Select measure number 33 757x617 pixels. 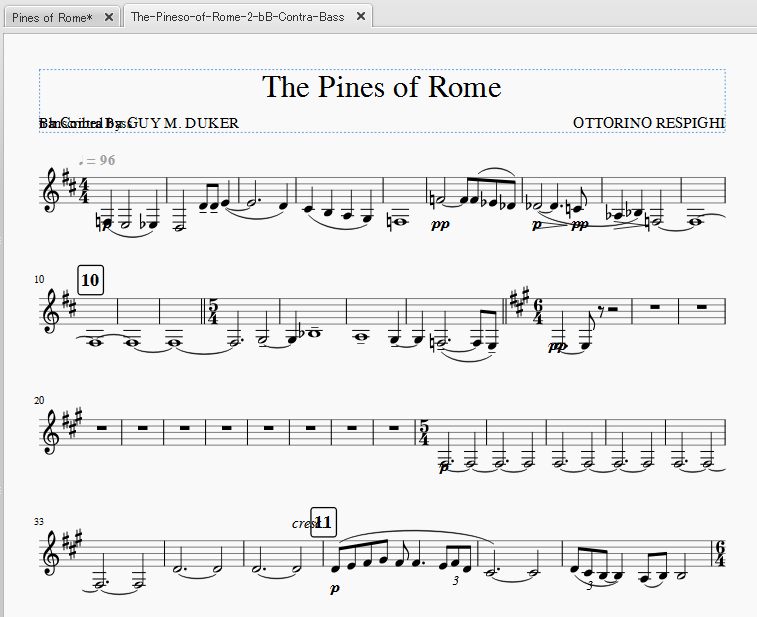point(39,521)
